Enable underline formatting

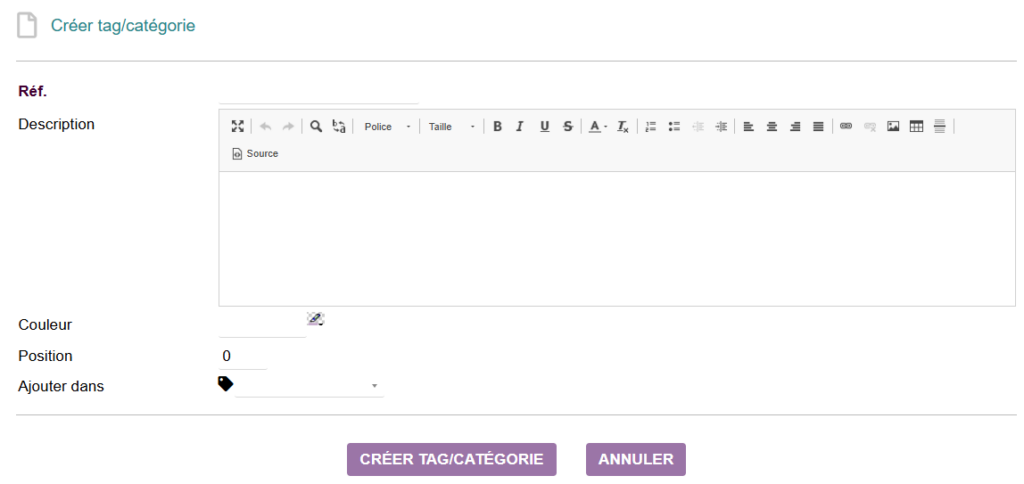pos(544,127)
